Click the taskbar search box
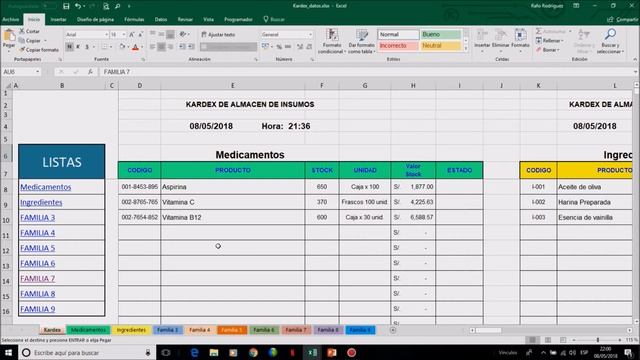Viewport: 640px width, 360px height. pyautogui.click(x=87, y=352)
